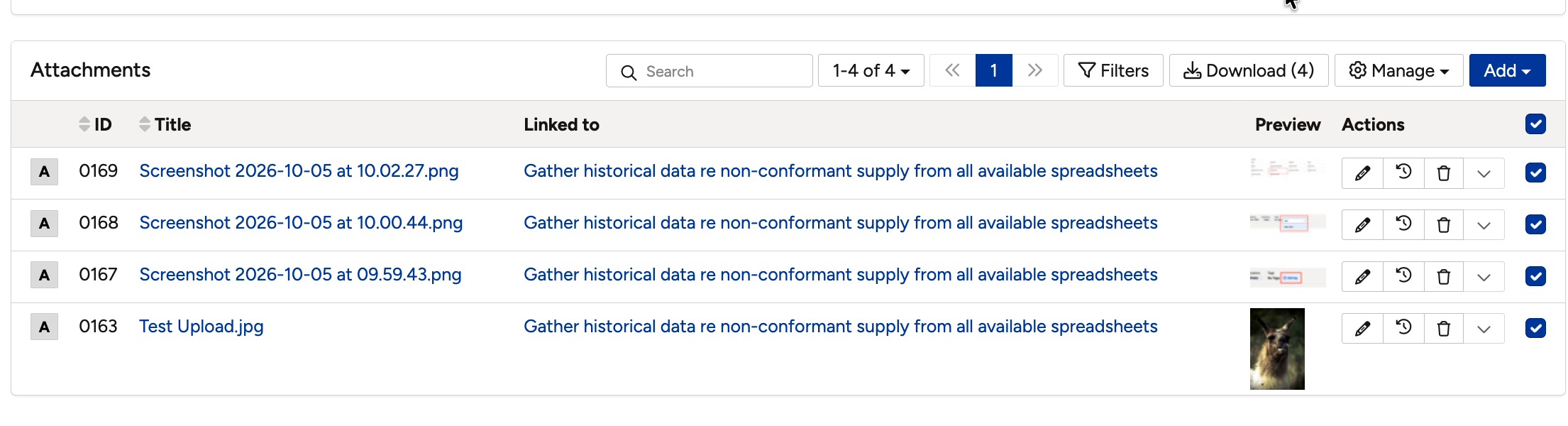Screen dimensions: 1568x426
Task: Open the Add dropdown menu
Action: (x=1507, y=70)
